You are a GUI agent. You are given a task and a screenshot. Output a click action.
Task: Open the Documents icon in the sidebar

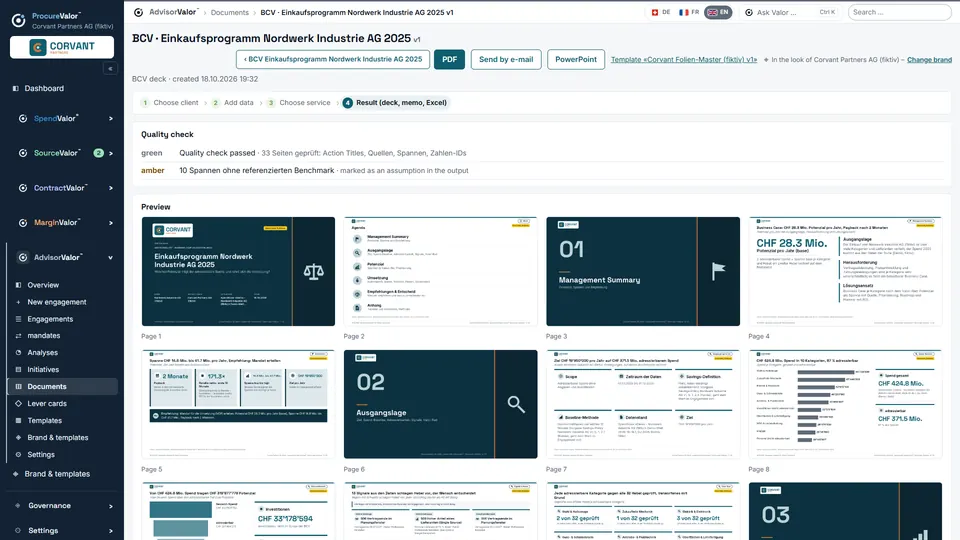(x=18, y=386)
